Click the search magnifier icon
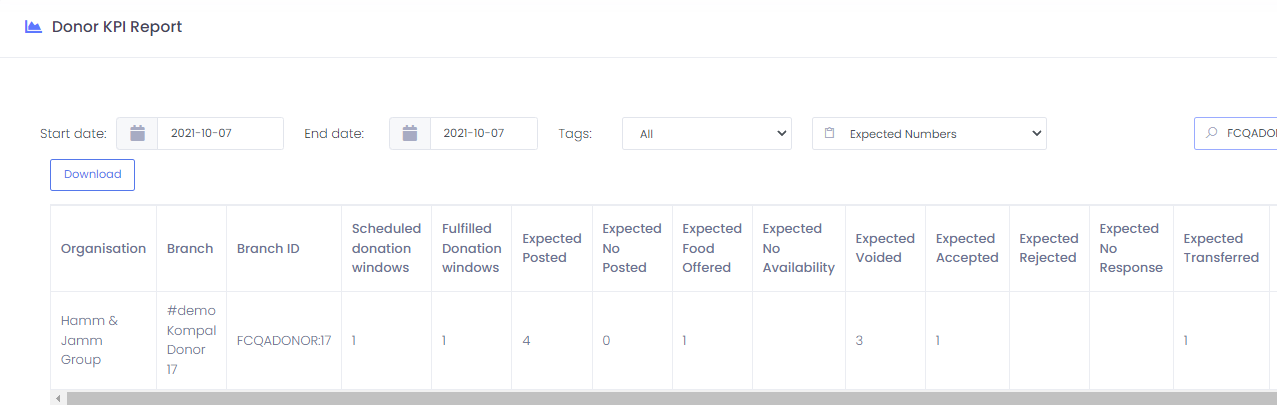 tap(1212, 133)
